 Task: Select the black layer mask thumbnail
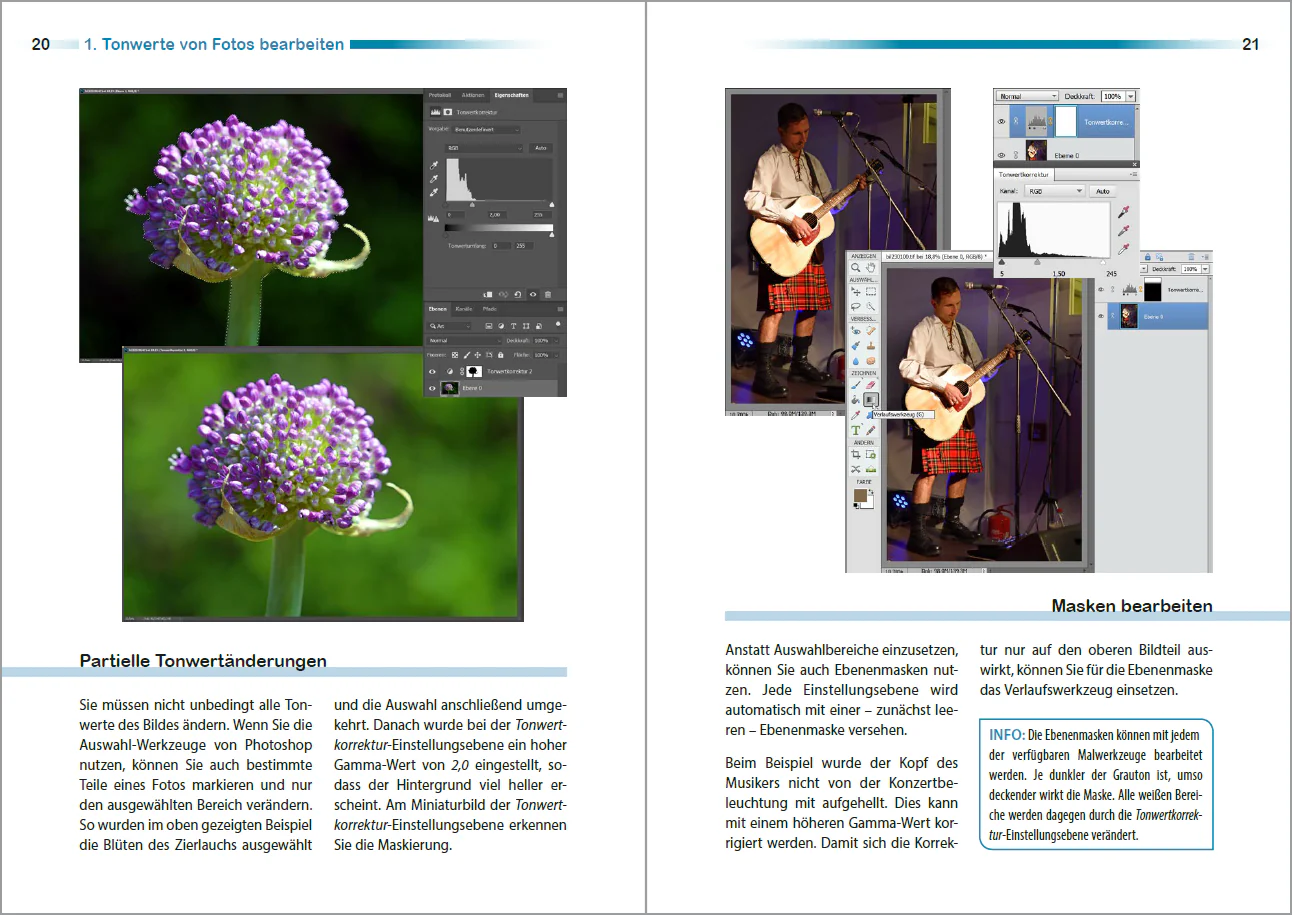pos(1153,289)
